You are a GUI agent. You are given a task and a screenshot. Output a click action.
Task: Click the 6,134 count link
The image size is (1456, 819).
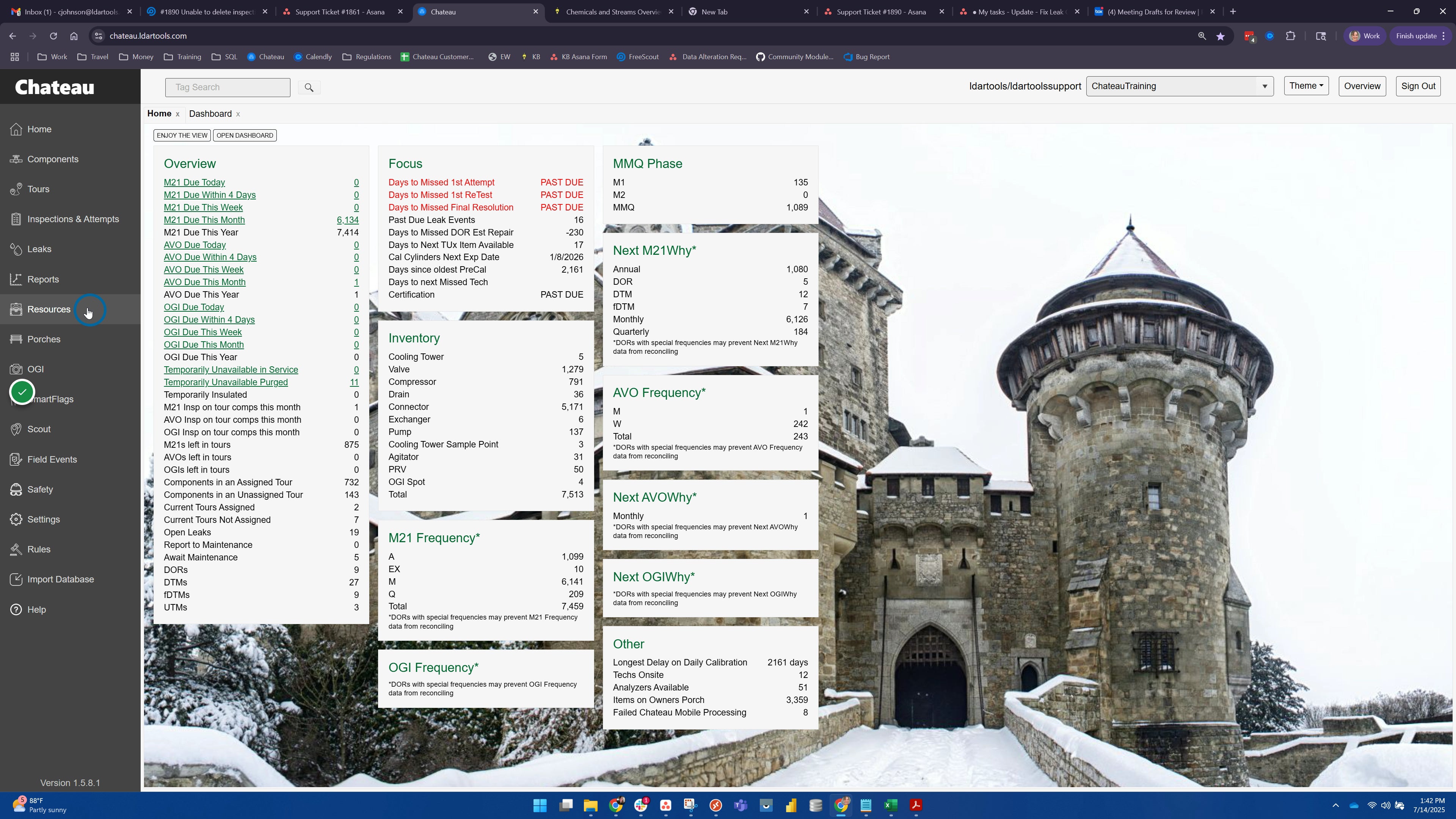click(348, 220)
